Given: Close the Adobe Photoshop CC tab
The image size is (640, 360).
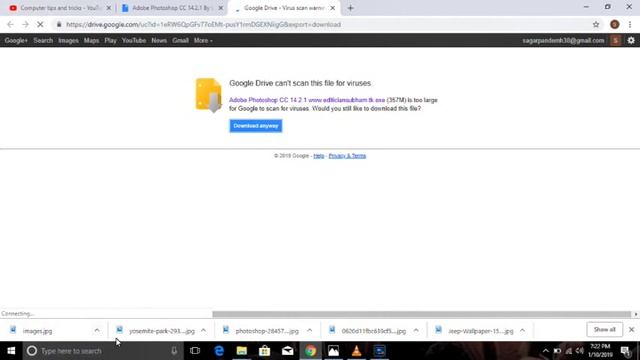Looking at the screenshot, I should (220, 8).
